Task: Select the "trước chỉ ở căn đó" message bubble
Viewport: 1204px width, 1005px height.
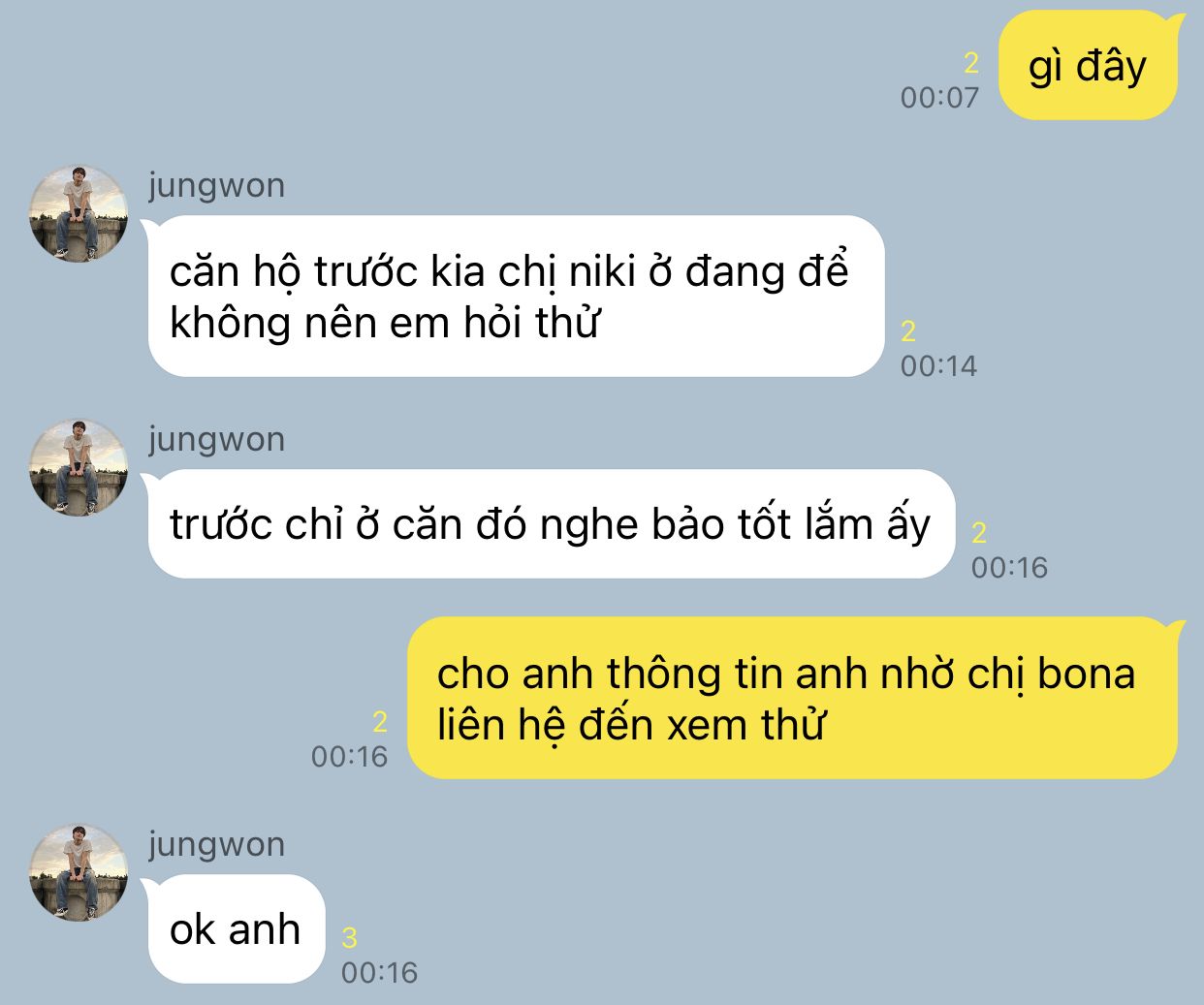Action: click(551, 524)
